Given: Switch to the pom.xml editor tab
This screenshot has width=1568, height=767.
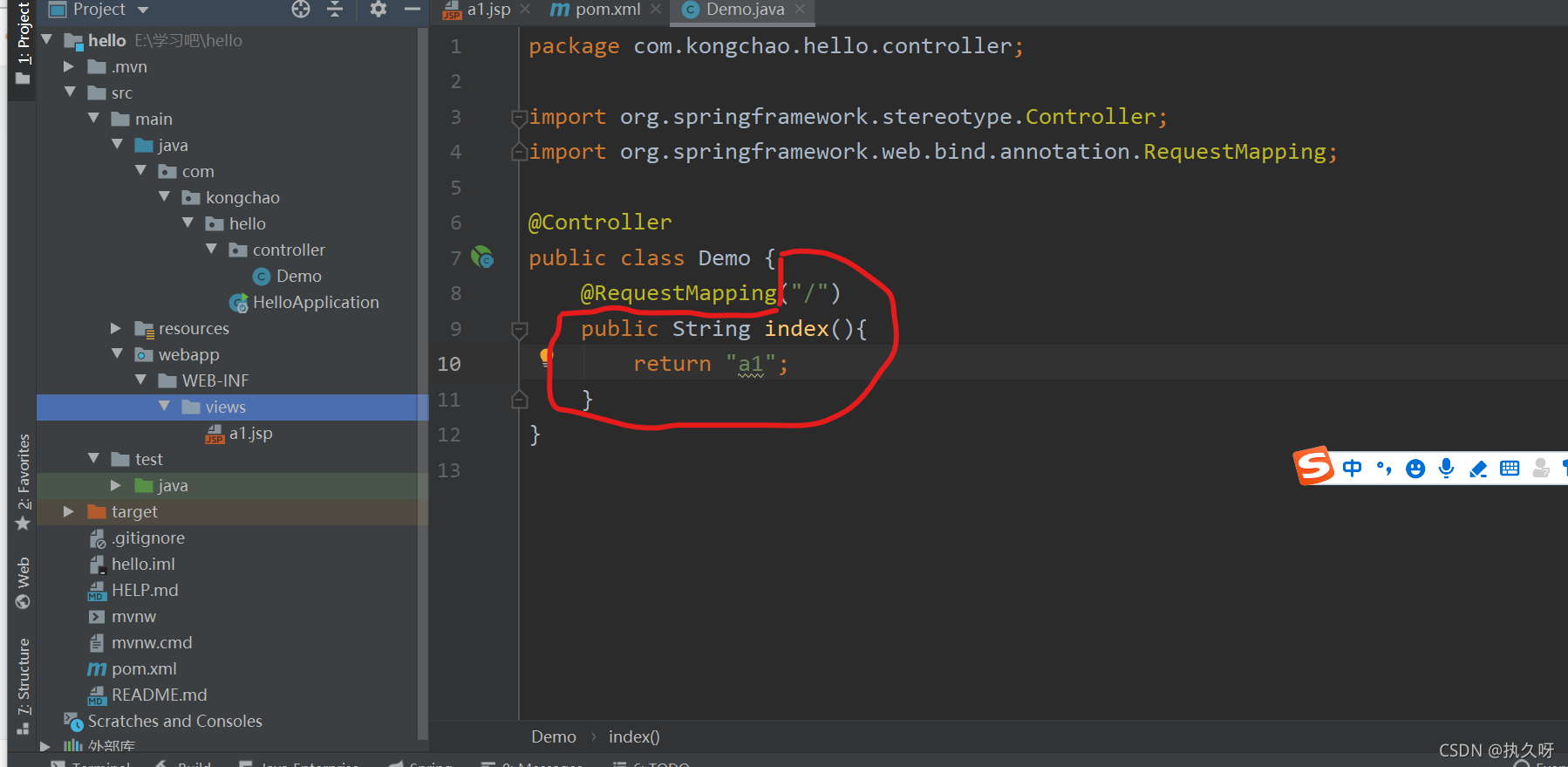Looking at the screenshot, I should tap(607, 10).
